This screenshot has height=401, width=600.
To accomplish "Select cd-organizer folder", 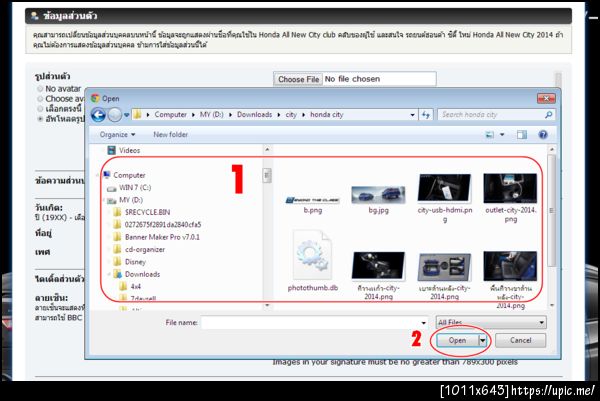I will tap(139, 249).
